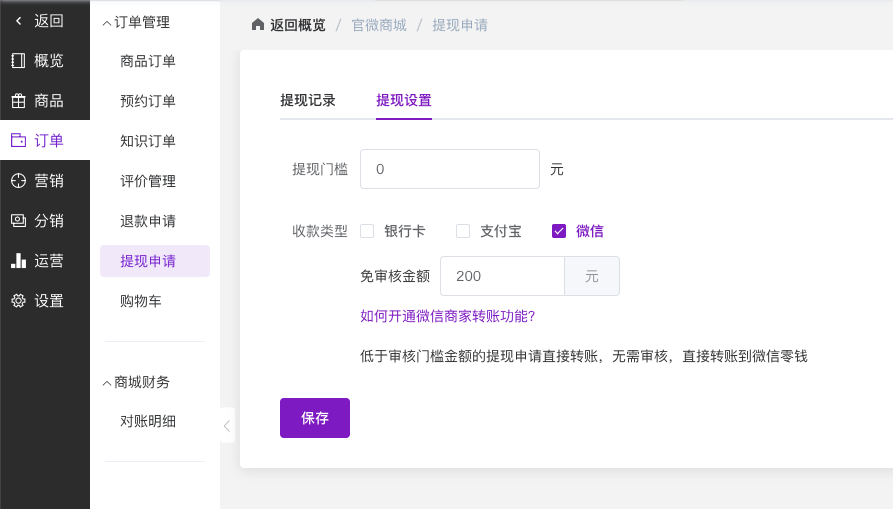
Task: Open the 概览 overview icon
Action: point(18,61)
